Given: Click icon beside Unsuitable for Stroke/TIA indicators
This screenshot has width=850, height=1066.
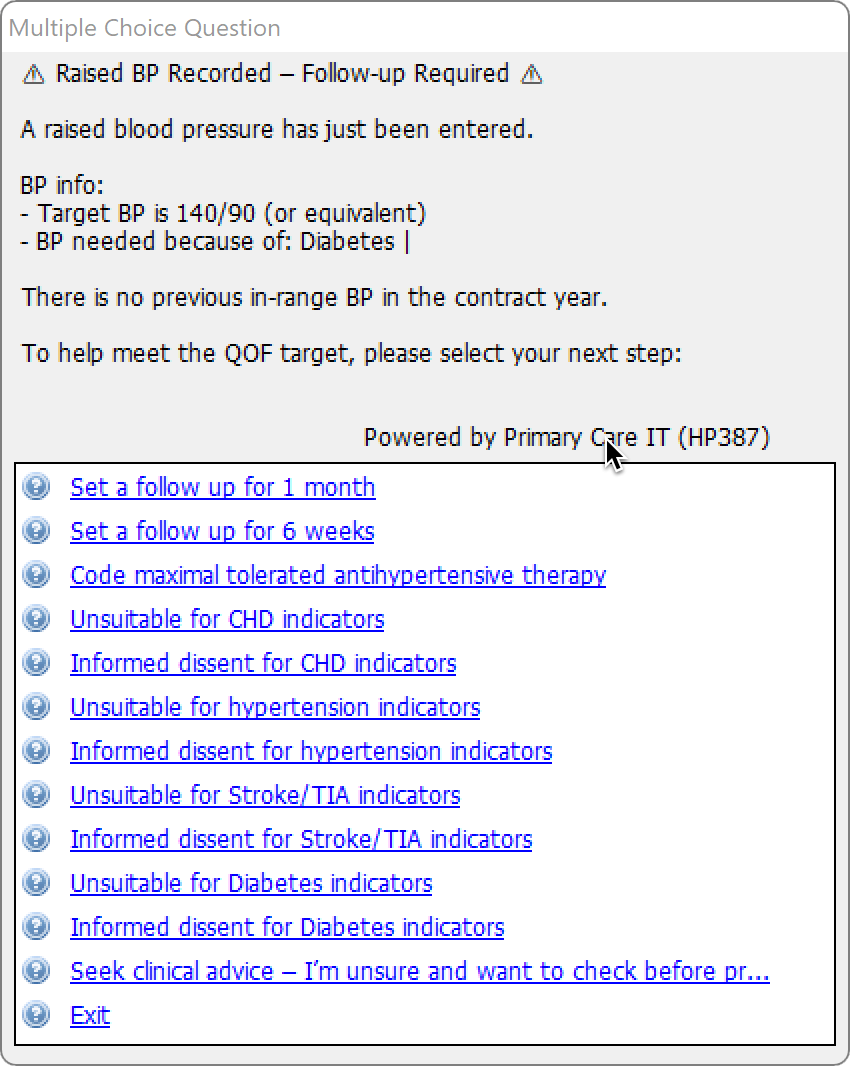Looking at the screenshot, I should tap(36, 795).
